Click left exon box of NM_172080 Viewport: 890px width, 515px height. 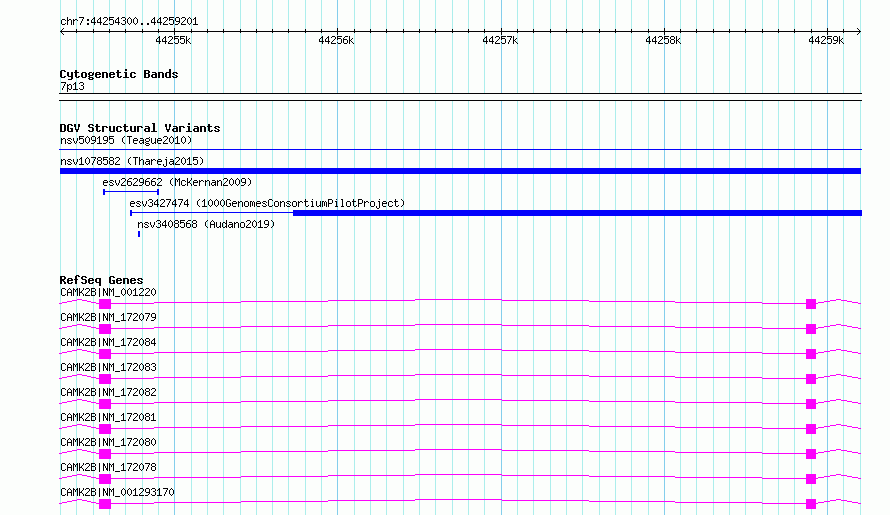click(105, 454)
